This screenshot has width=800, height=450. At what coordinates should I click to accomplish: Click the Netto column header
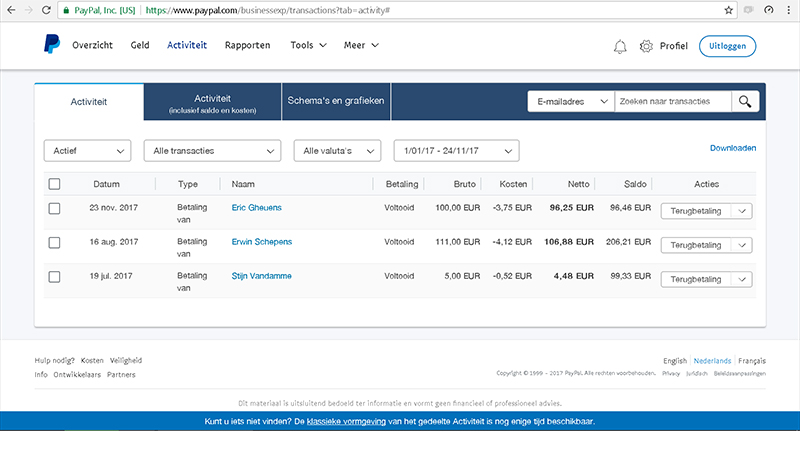pyautogui.click(x=579, y=184)
